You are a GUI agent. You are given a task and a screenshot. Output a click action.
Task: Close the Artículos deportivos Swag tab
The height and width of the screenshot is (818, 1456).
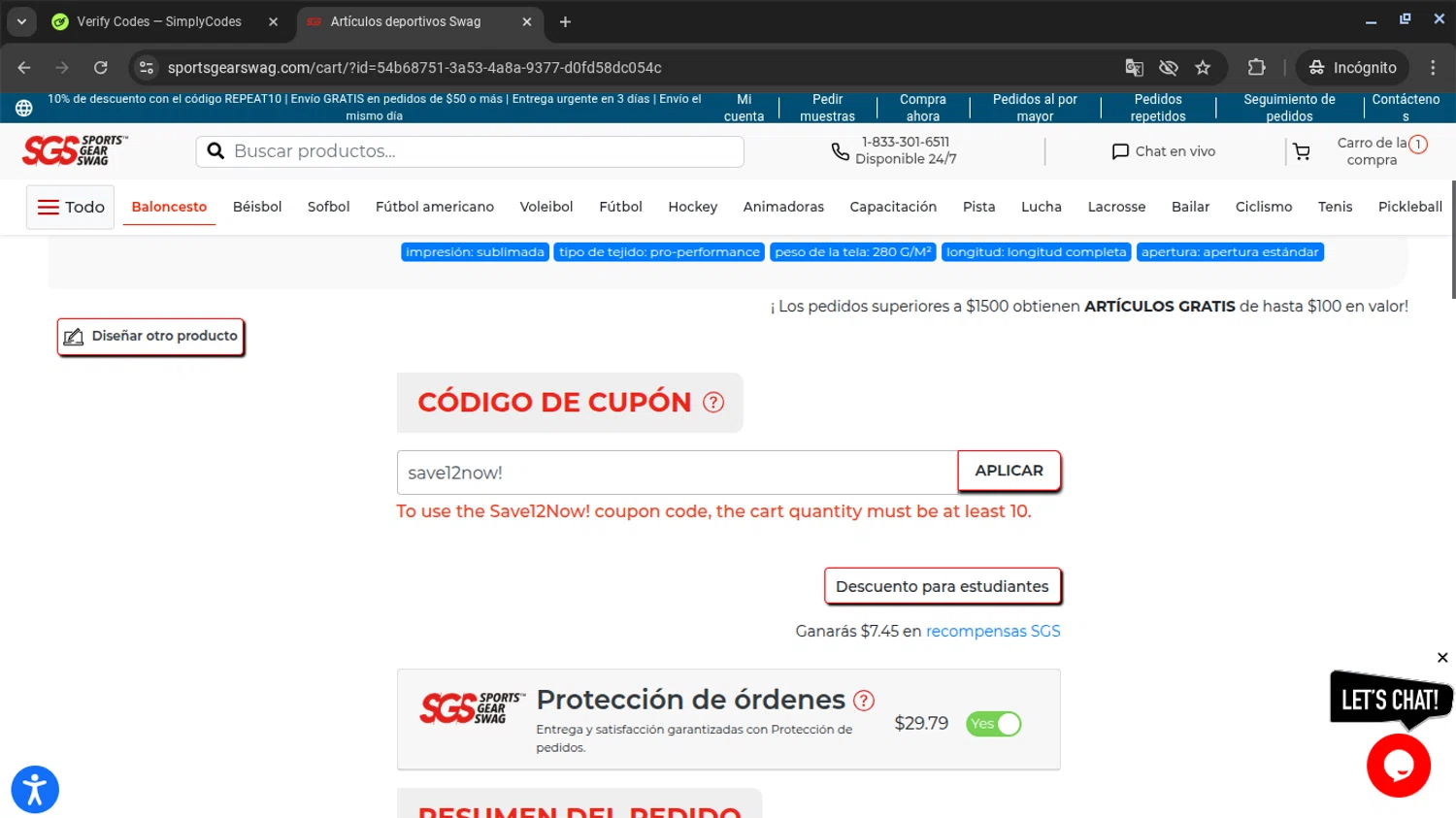[x=527, y=21]
